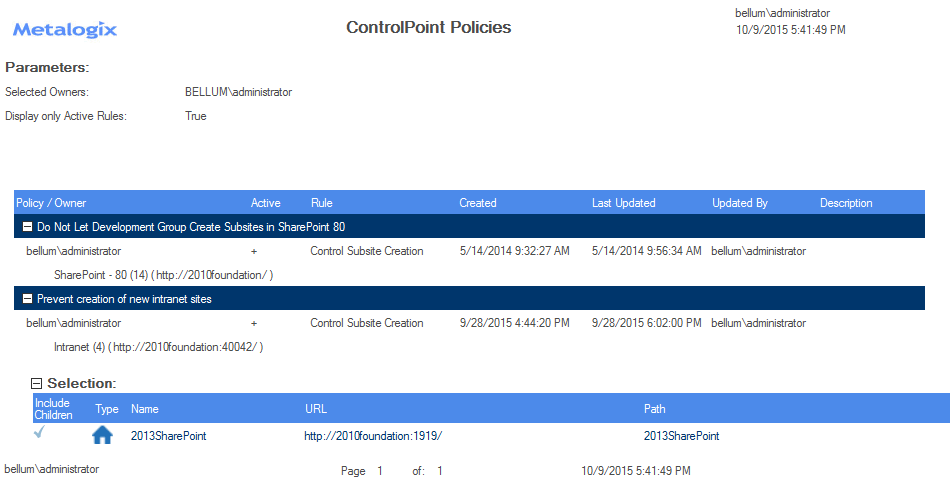Click the 'Display only Active Rules:' label
Viewport: 950px width, 493px height.
(66, 116)
